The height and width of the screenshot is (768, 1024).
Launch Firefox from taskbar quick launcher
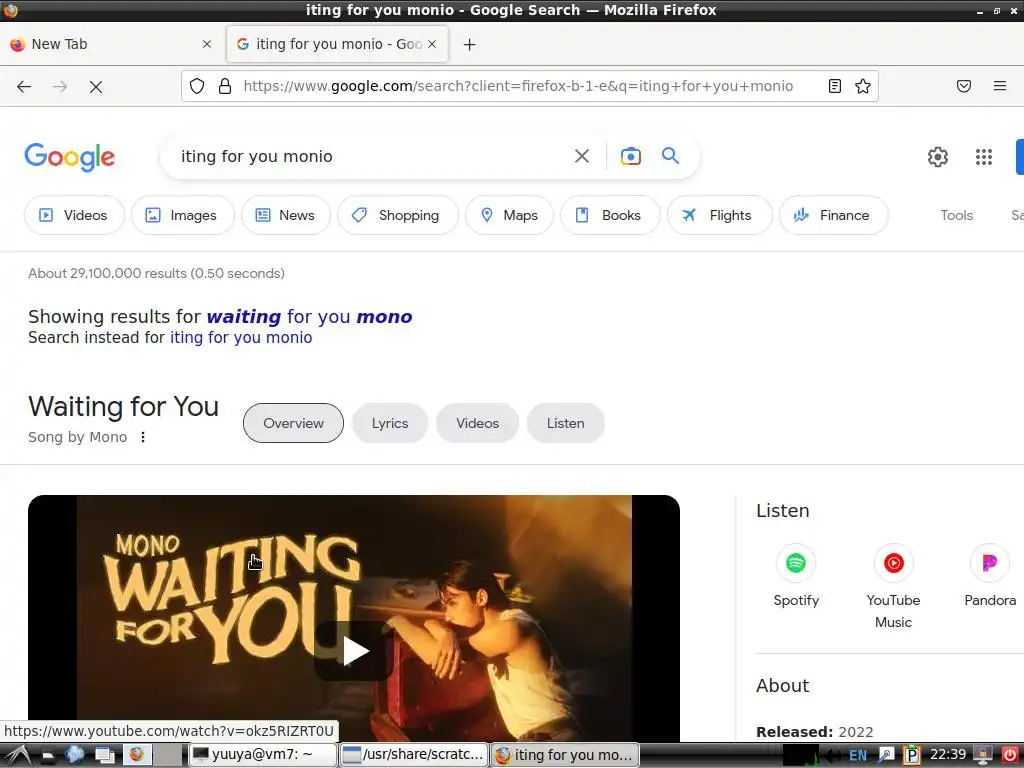pyautogui.click(x=136, y=755)
